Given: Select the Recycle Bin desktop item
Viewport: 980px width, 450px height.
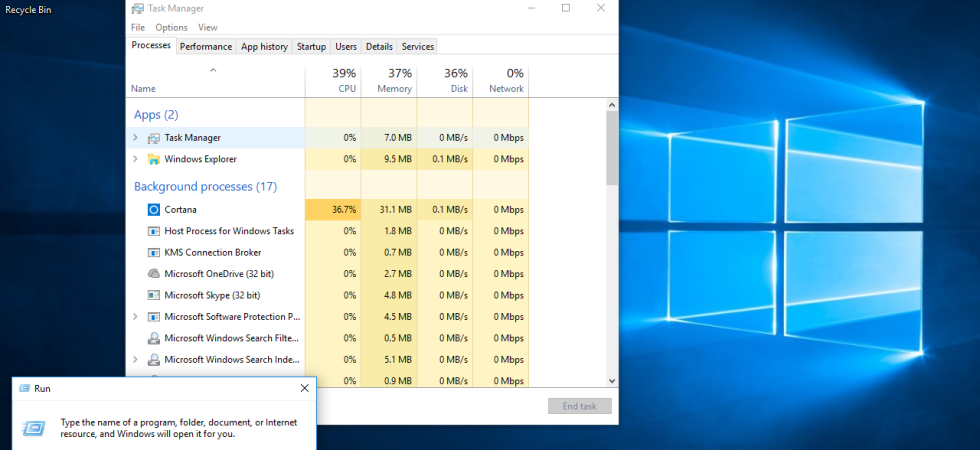Looking at the screenshot, I should 29,9.
